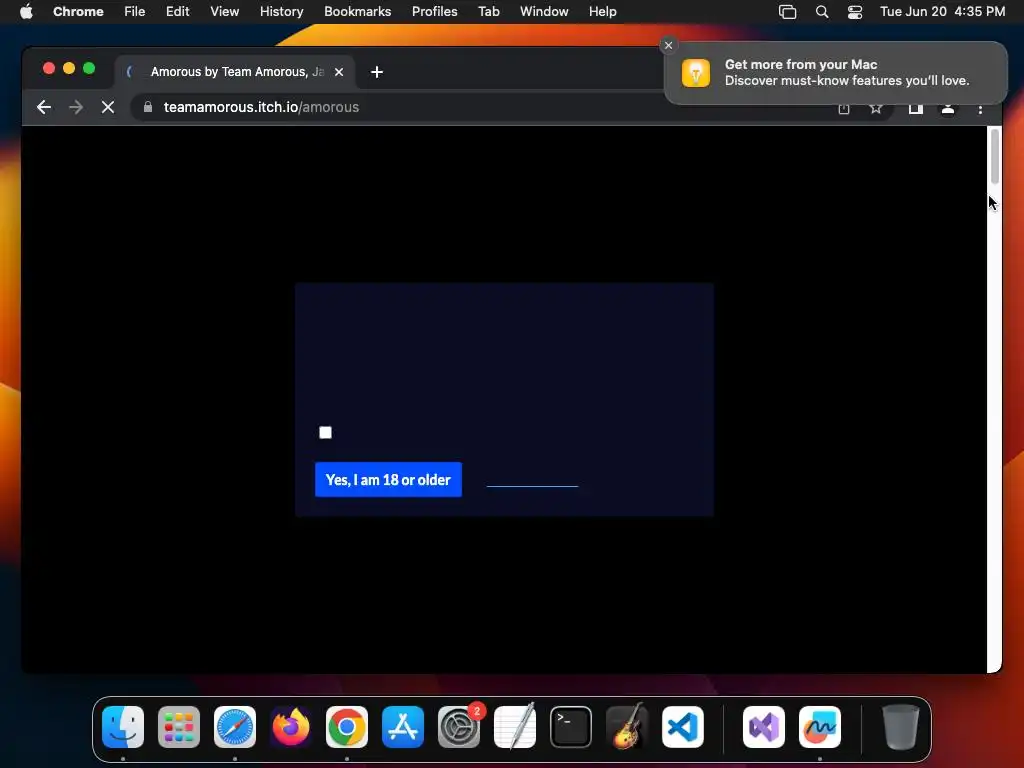Stop loading the page with the X button
Image resolution: width=1024 pixels, height=768 pixels.
coord(108,107)
